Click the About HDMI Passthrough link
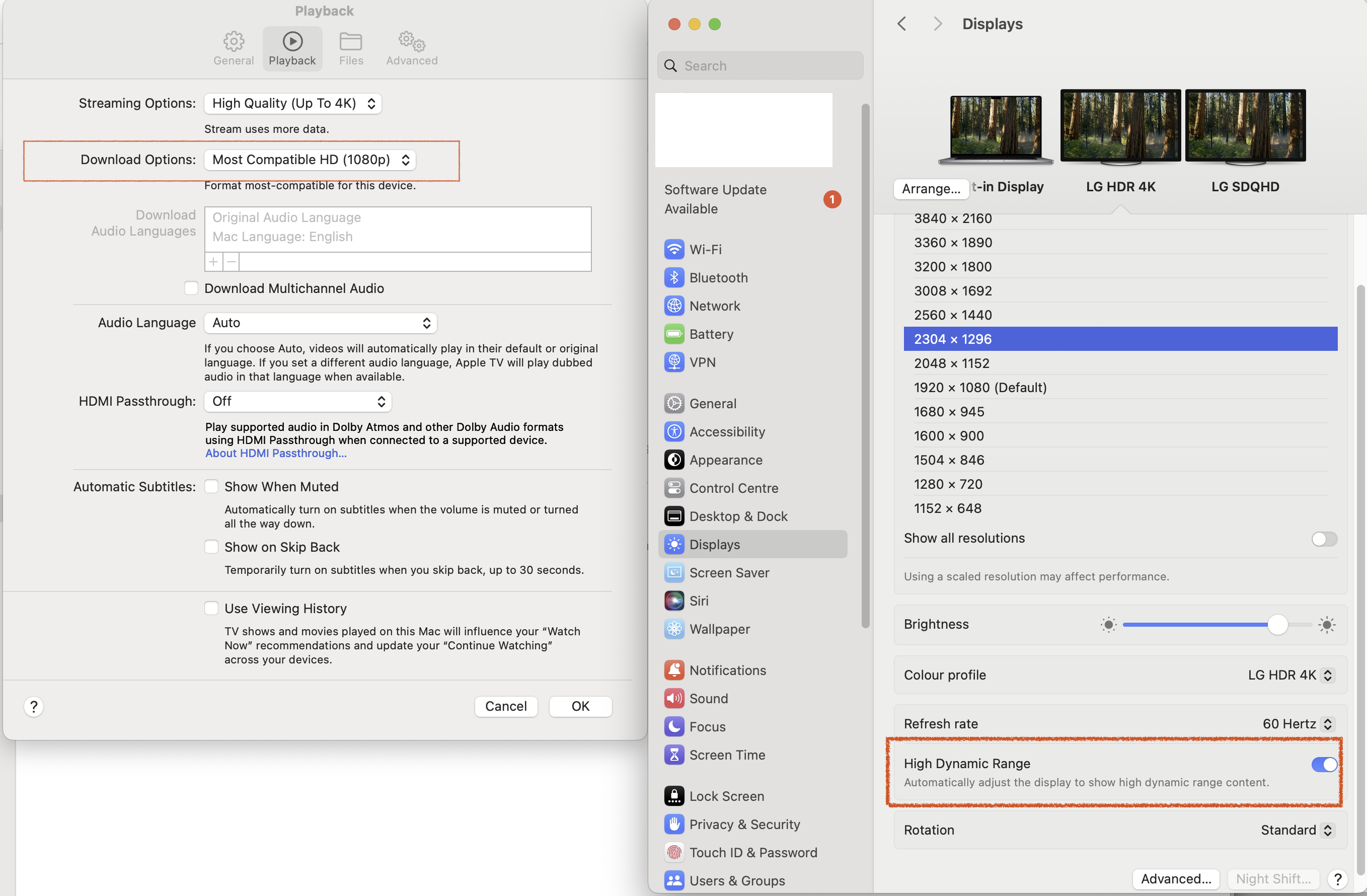Viewport: 1367px width, 896px height. 276,453
